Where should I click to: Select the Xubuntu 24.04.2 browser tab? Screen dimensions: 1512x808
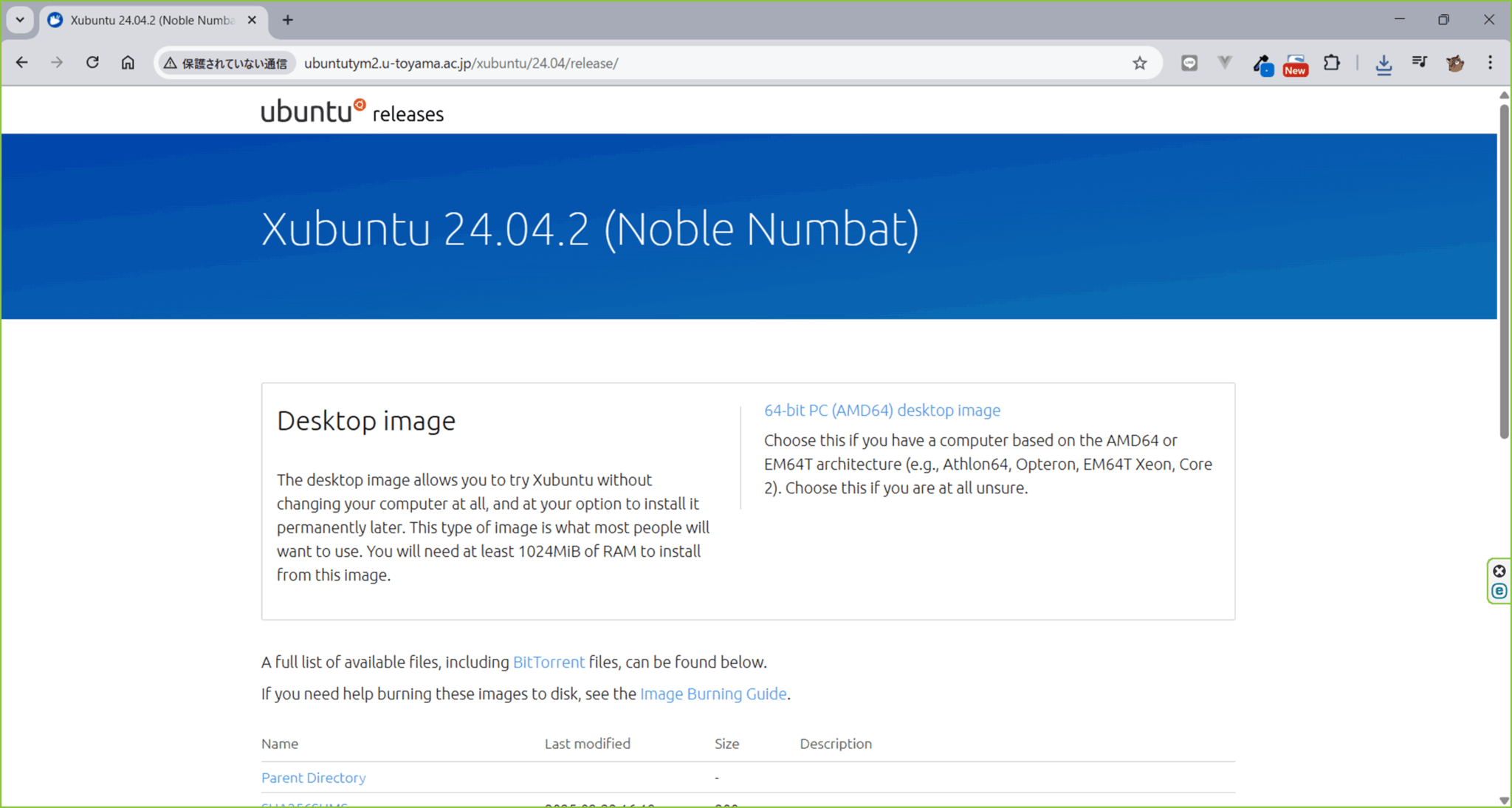tap(148, 20)
